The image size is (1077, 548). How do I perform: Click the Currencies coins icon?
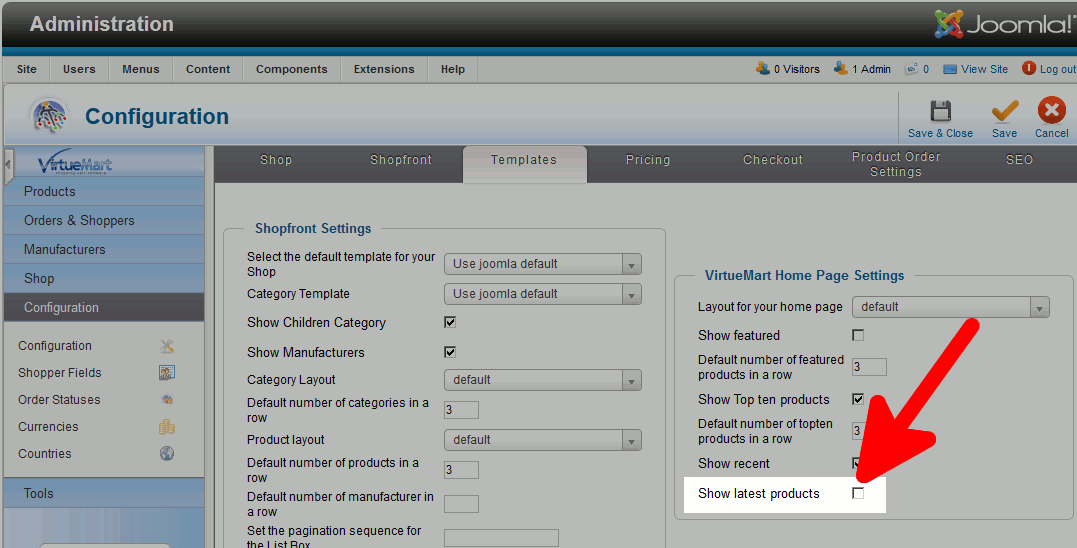point(167,427)
